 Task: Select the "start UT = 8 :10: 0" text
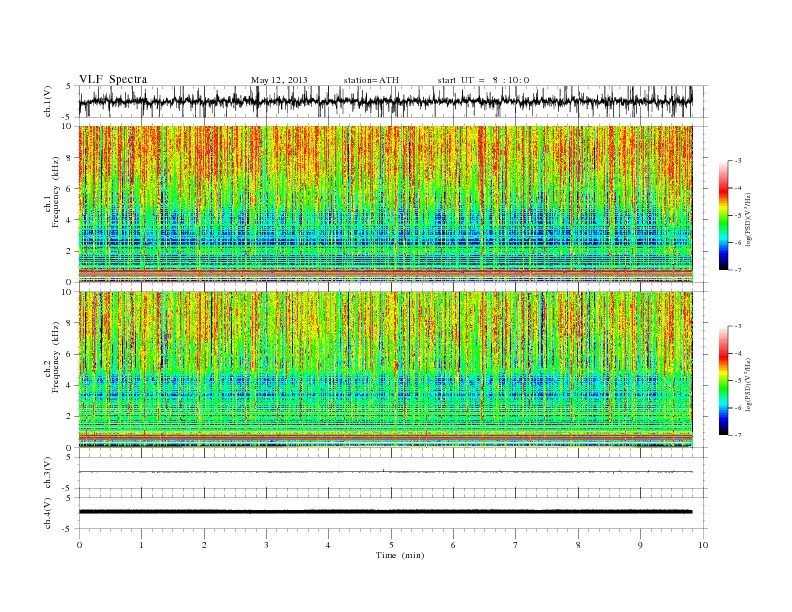pyautogui.click(x=483, y=80)
